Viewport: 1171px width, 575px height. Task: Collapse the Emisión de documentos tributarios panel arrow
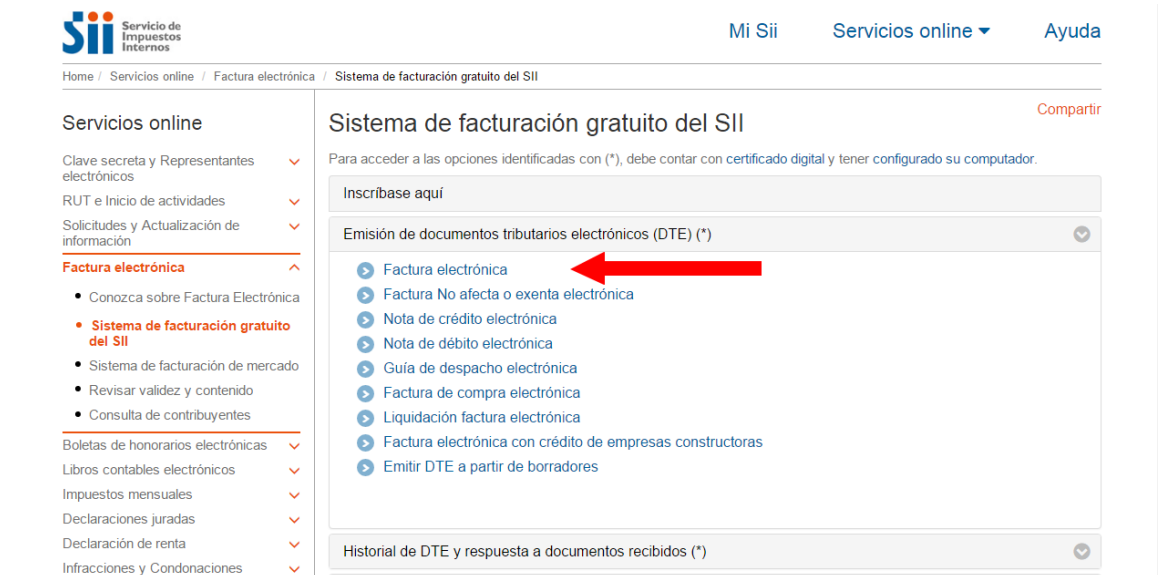click(1081, 234)
